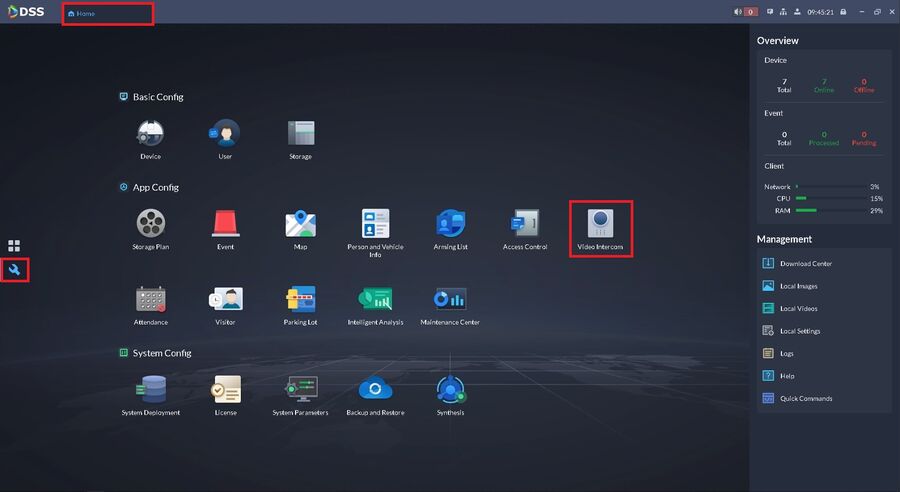Viewport: 900px width, 492px height.
Task: Open the Backup and Restore module
Action: pyautogui.click(x=375, y=396)
